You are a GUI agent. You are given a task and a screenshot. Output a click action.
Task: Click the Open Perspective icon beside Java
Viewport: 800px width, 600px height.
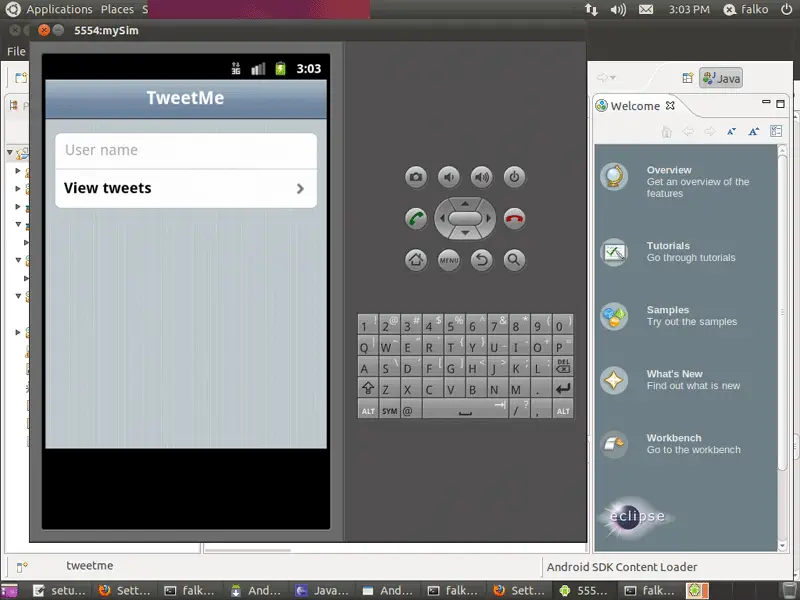click(688, 78)
